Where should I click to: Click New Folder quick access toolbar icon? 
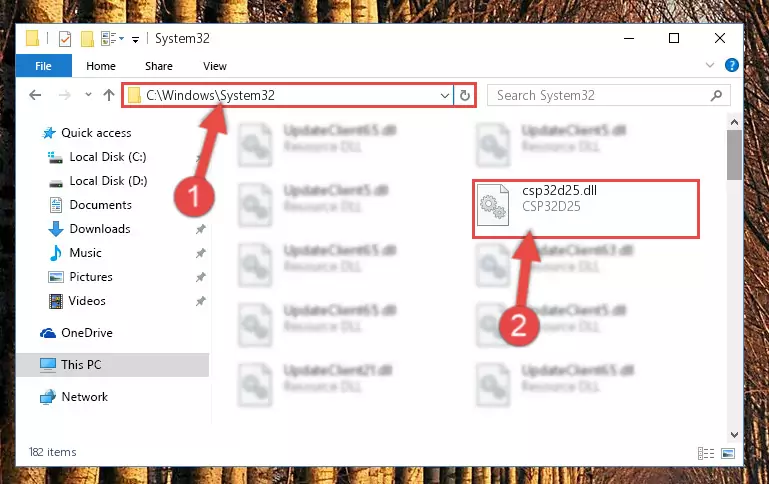point(87,38)
